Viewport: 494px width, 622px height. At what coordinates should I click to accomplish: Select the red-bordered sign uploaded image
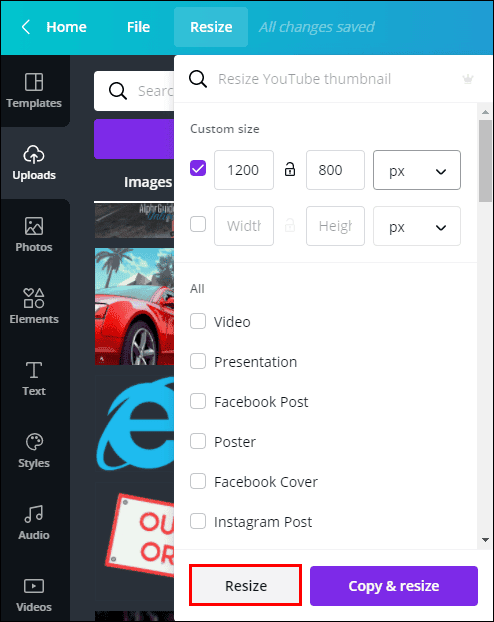pyautogui.click(x=140, y=535)
